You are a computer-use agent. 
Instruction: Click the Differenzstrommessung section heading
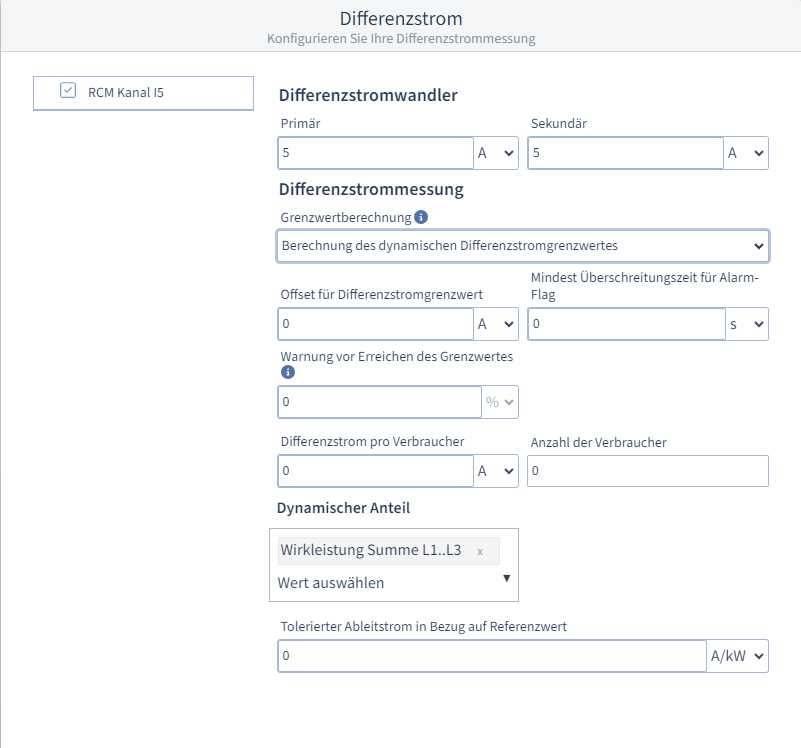pos(369,189)
